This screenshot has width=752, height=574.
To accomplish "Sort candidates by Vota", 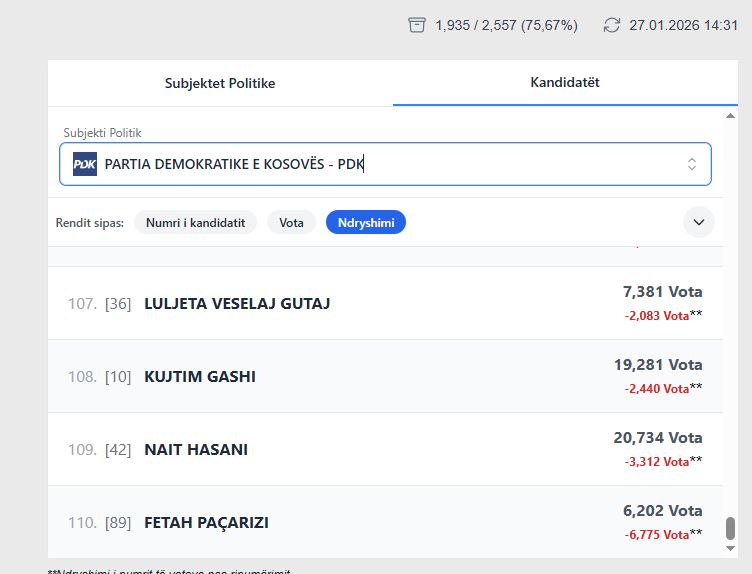I will coord(291,222).
